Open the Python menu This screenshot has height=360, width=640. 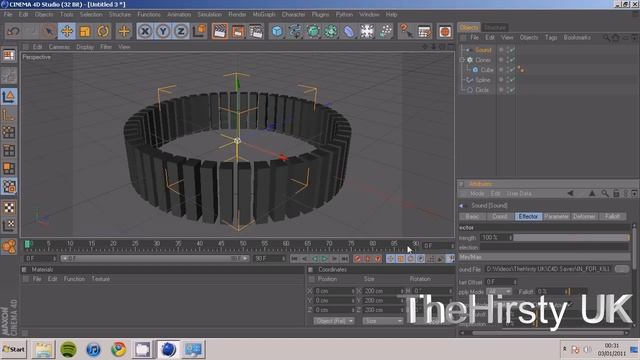click(344, 14)
